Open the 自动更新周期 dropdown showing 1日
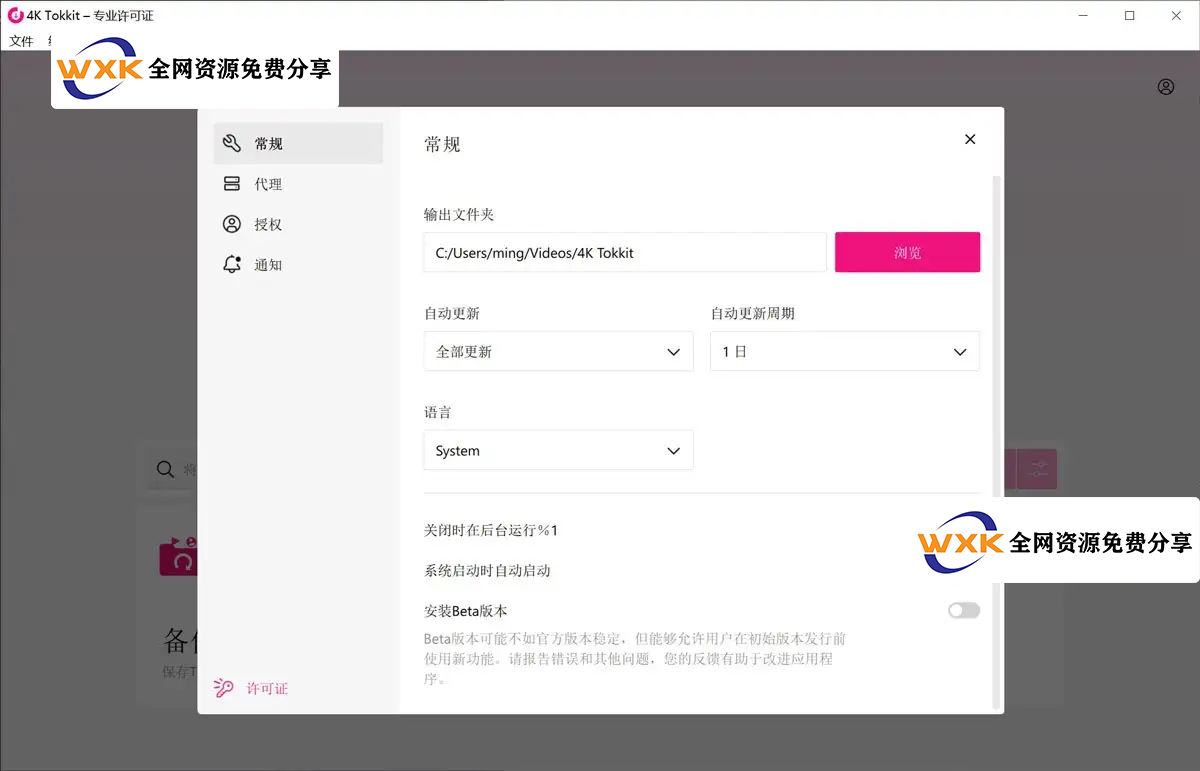Screen dimensions: 1200x771 tap(844, 352)
